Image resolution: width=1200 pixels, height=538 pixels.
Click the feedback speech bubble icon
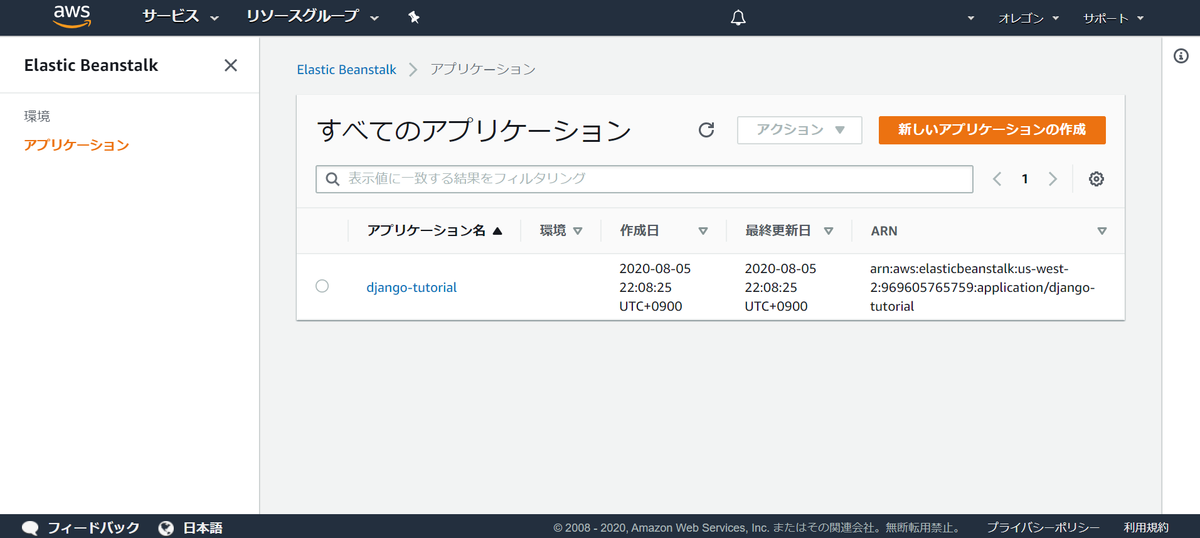30,527
